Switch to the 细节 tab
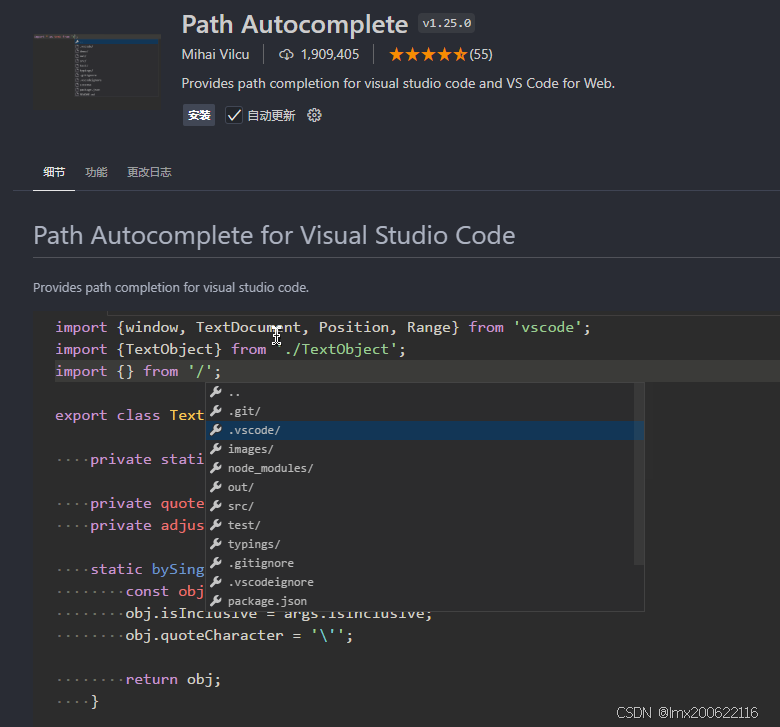This screenshot has width=780, height=727. tap(54, 172)
